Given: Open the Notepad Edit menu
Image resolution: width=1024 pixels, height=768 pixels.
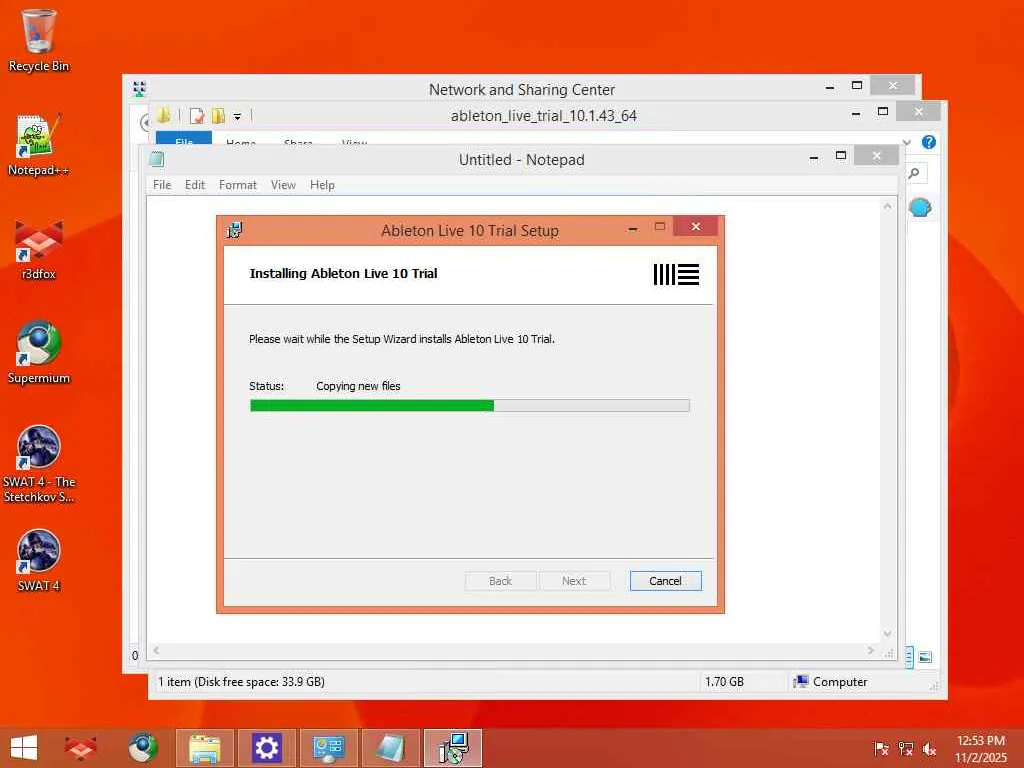Looking at the screenshot, I should click(195, 185).
